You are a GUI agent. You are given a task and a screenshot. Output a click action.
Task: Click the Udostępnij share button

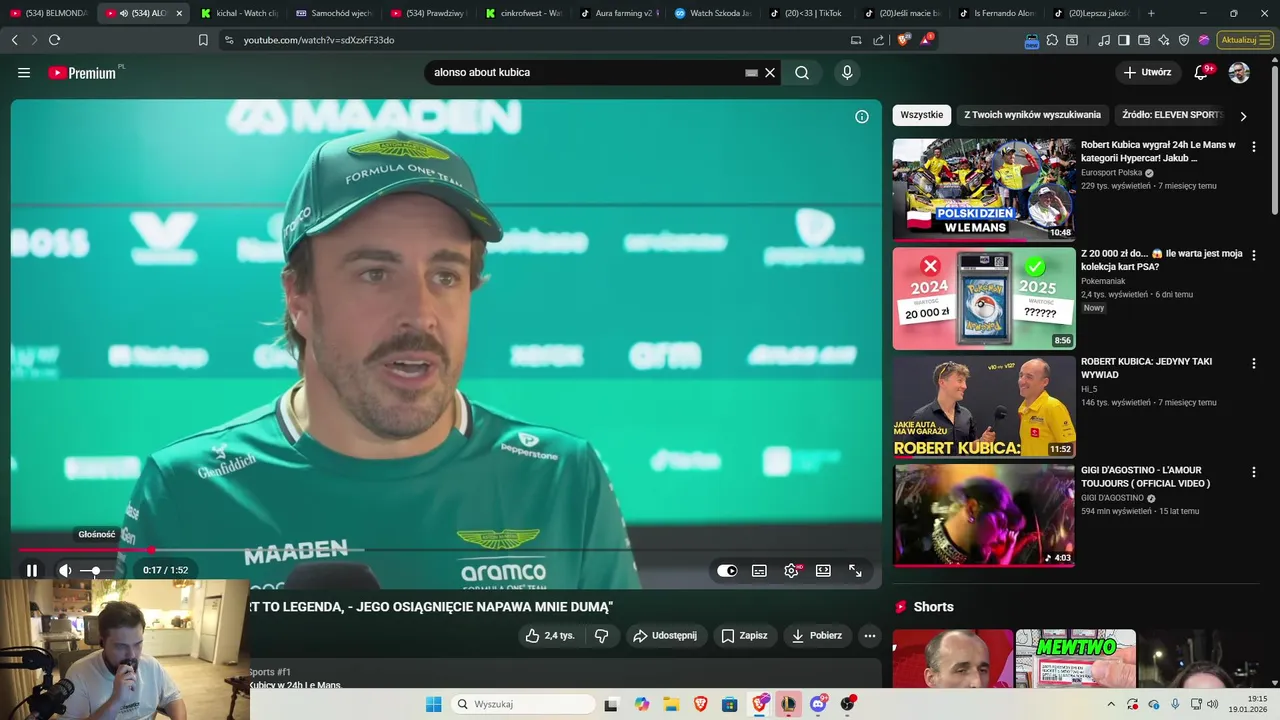pos(667,636)
